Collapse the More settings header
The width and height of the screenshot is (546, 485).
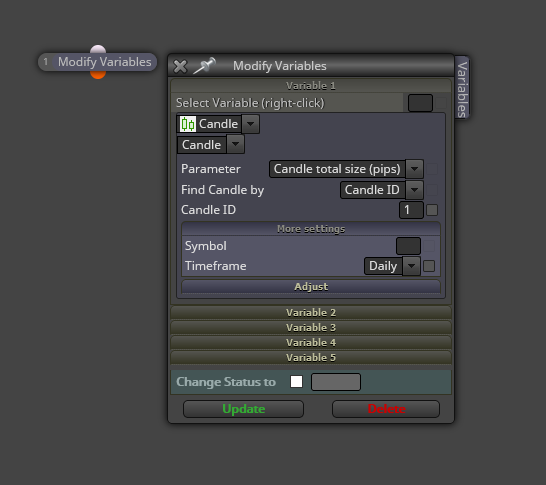(311, 229)
